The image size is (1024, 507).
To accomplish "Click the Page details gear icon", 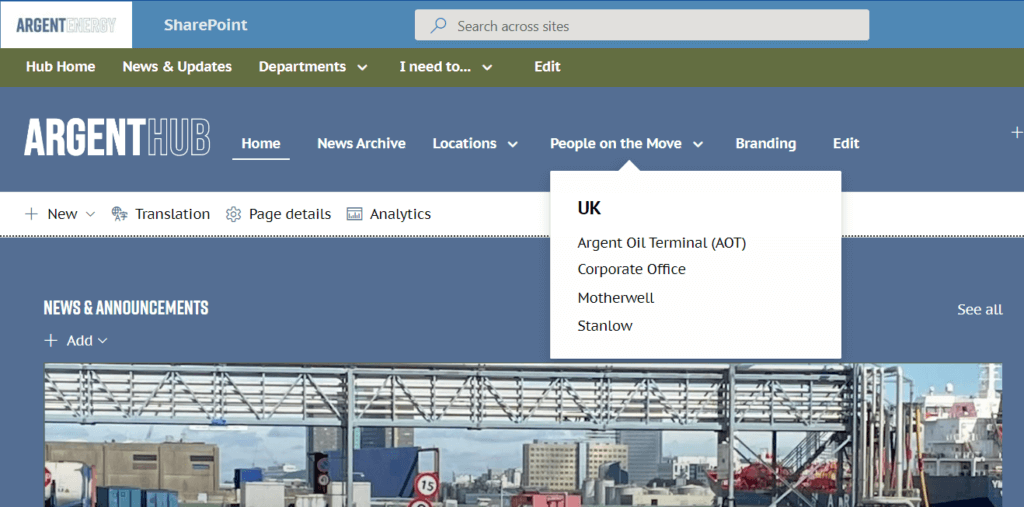I will click(x=233, y=214).
